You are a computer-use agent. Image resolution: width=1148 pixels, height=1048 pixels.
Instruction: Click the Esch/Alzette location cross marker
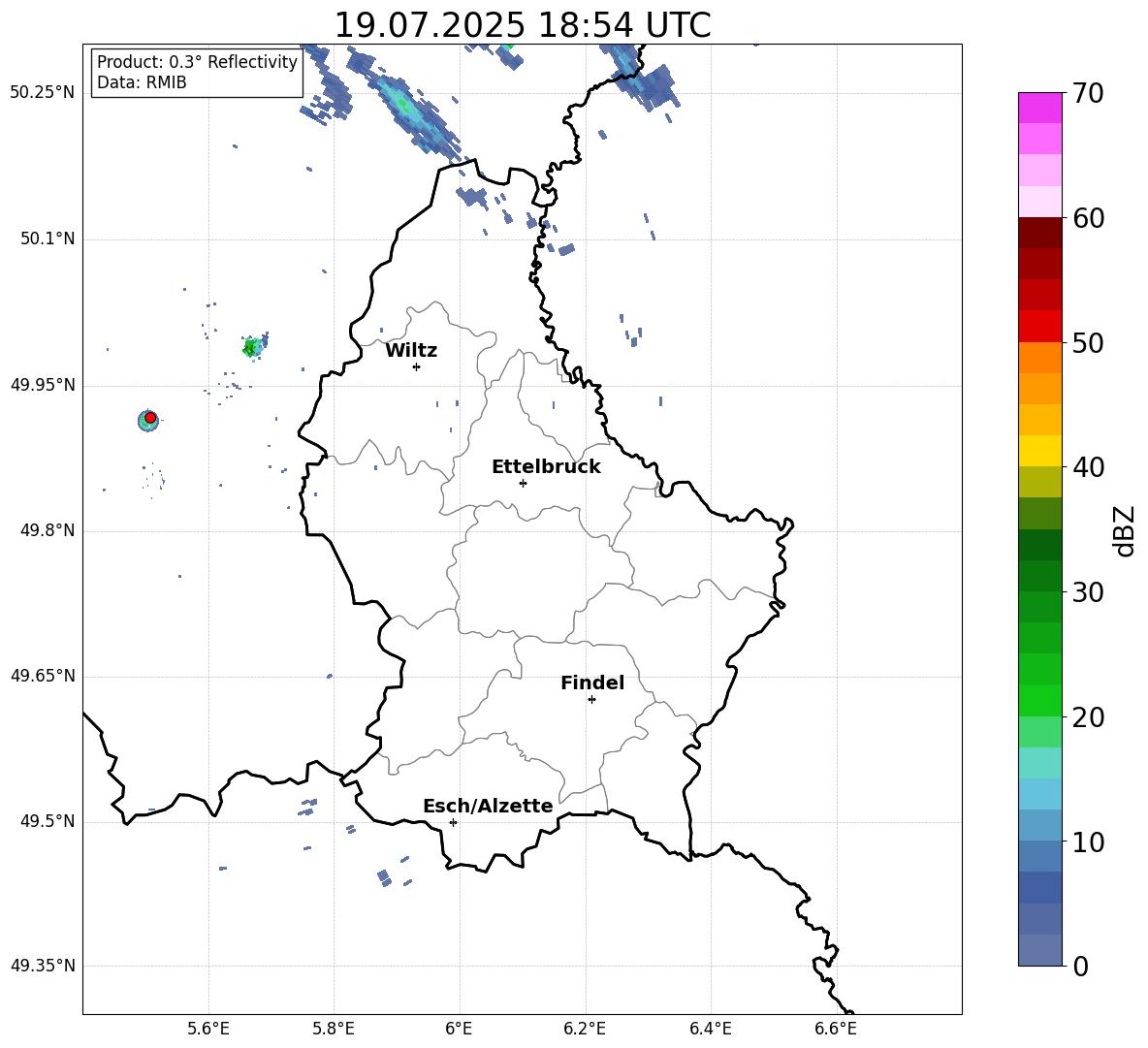coord(453,822)
